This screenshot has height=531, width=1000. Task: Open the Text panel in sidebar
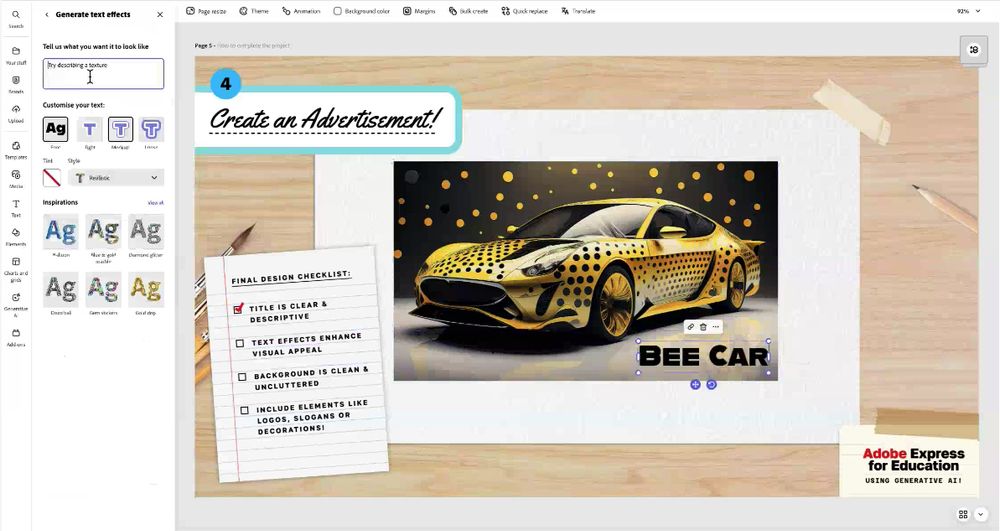[16, 208]
